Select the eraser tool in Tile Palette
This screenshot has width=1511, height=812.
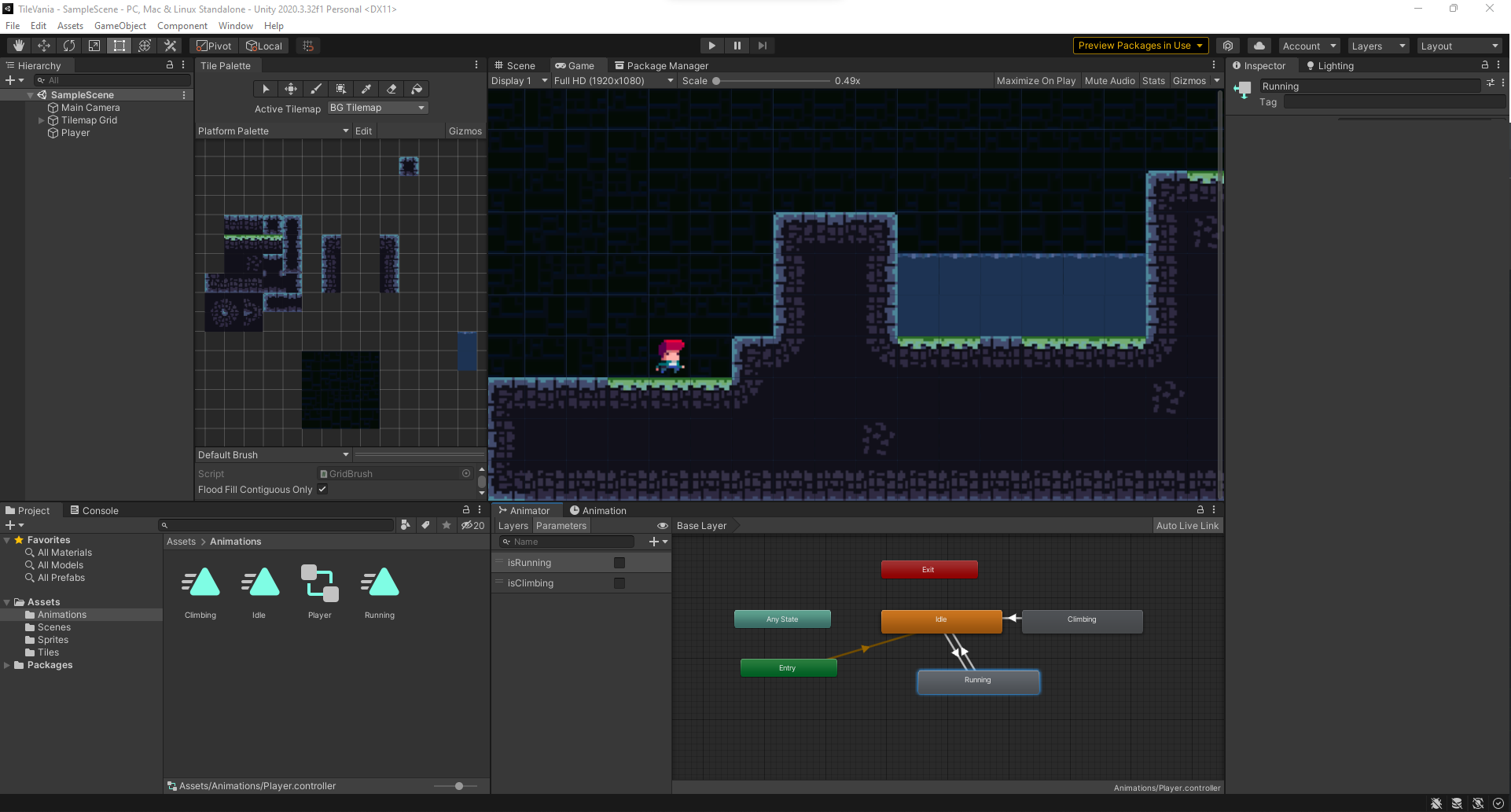[392, 89]
